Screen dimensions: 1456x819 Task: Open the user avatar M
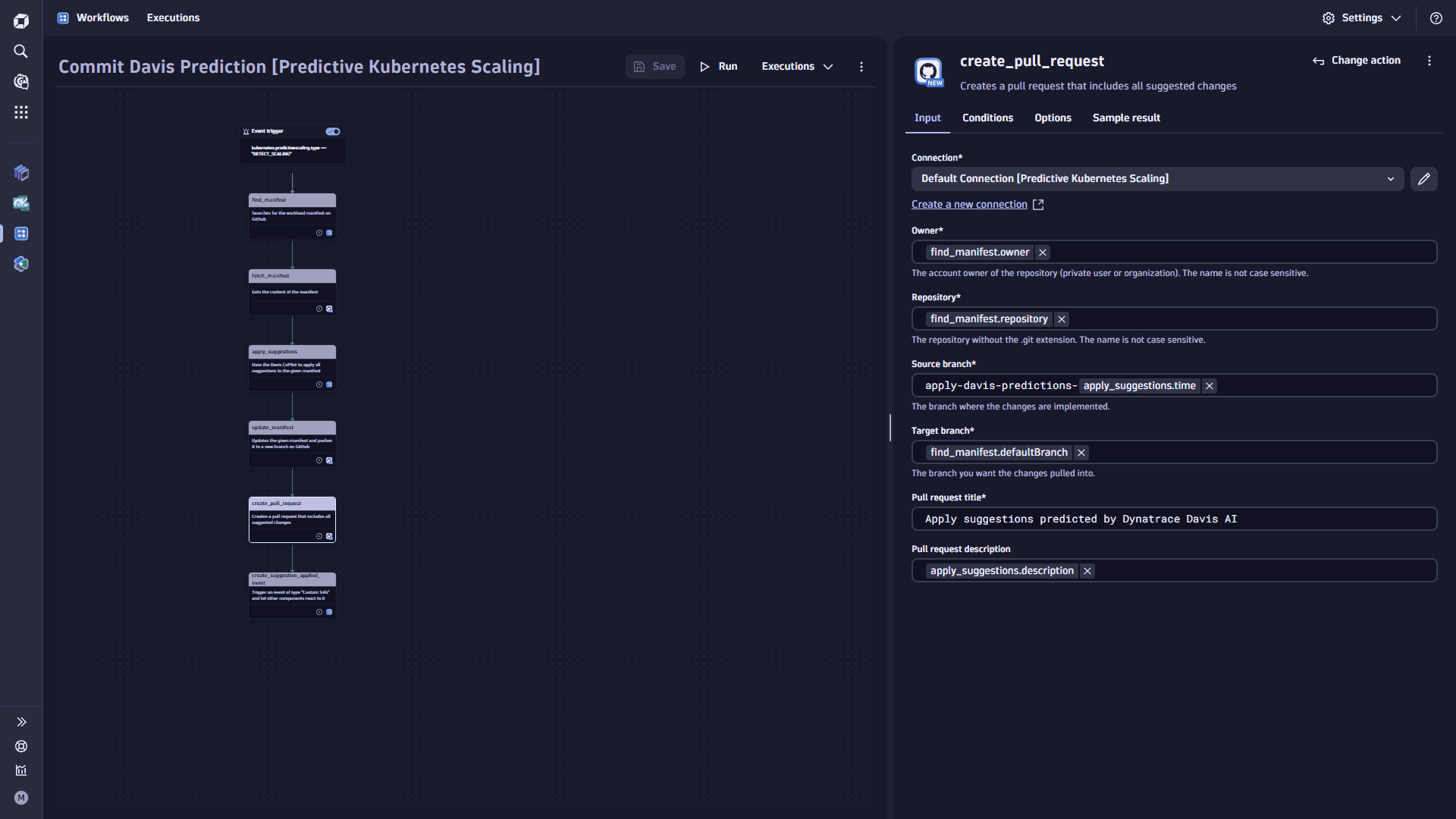21,798
